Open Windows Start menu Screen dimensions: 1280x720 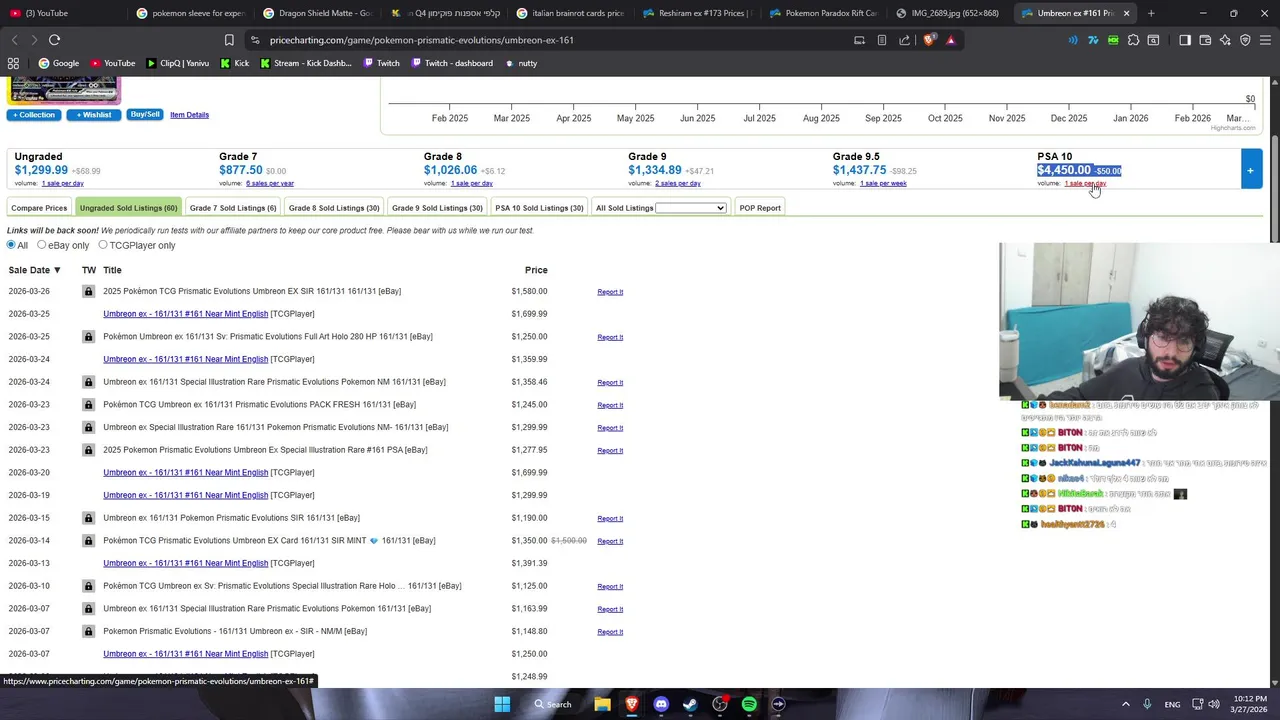click(x=502, y=704)
